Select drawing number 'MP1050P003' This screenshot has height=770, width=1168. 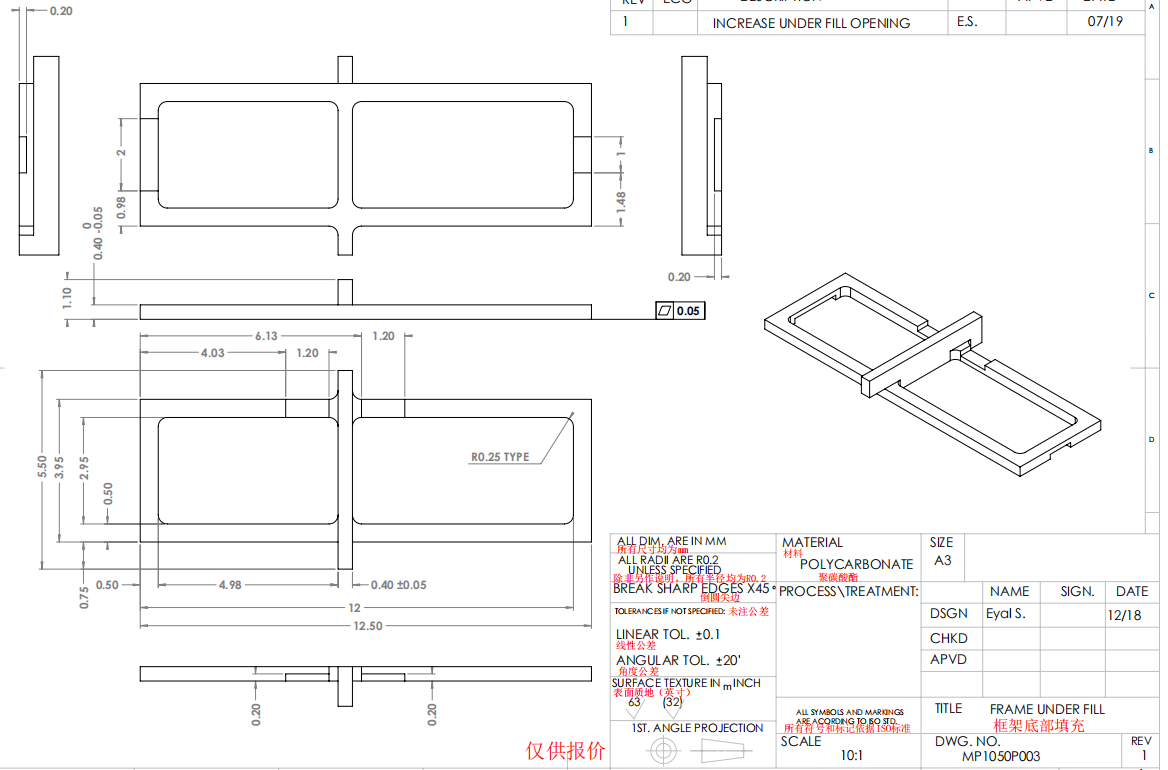(x=1000, y=756)
